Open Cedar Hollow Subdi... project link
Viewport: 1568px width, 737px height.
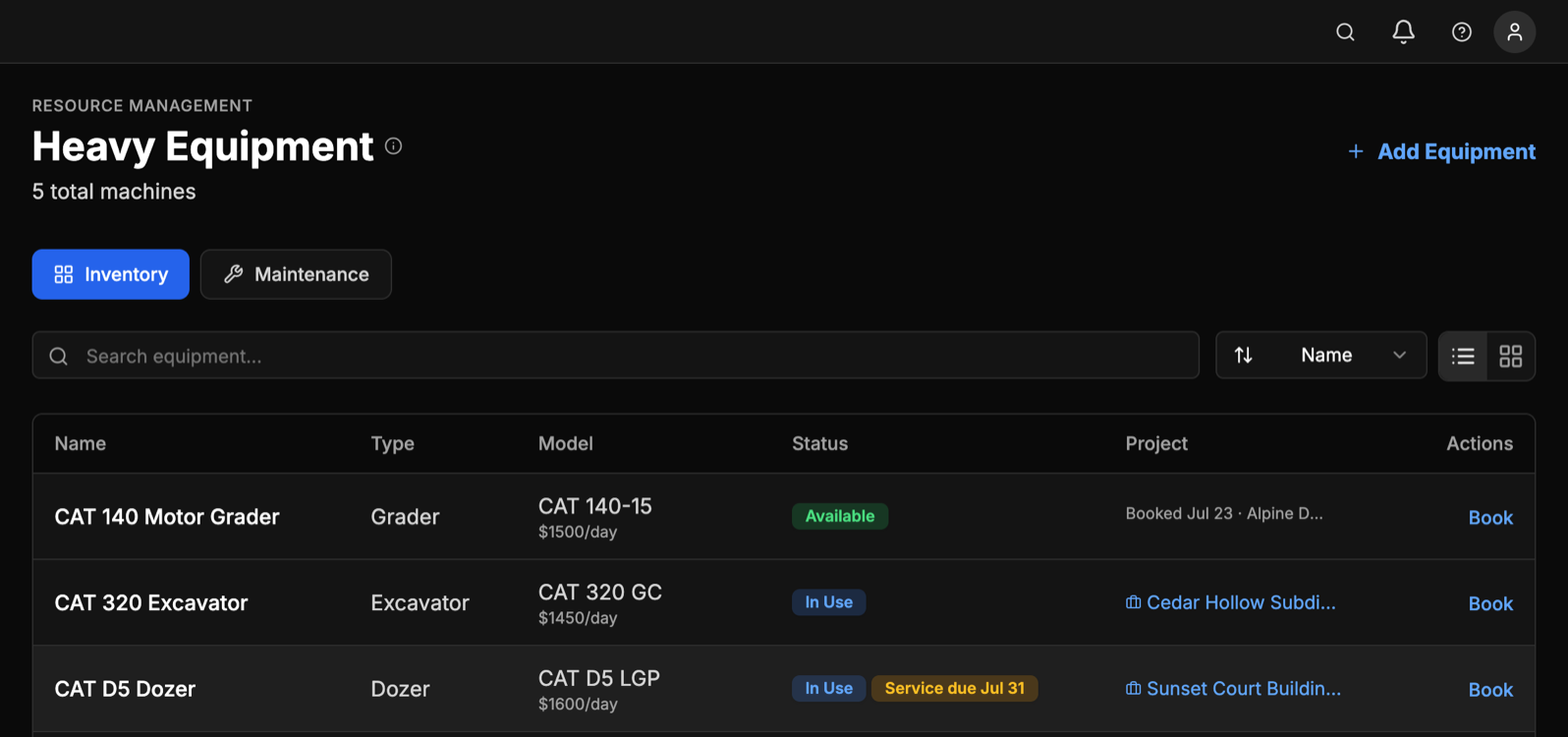tap(1231, 602)
